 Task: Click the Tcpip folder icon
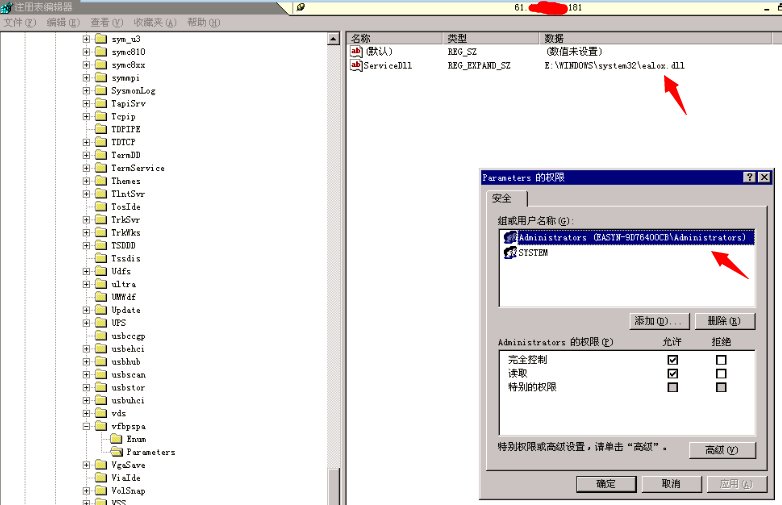[x=101, y=116]
